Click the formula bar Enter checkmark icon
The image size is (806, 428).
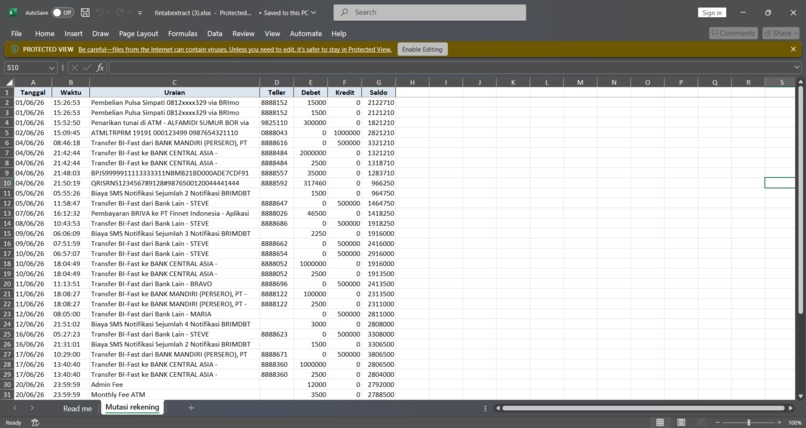87,68
